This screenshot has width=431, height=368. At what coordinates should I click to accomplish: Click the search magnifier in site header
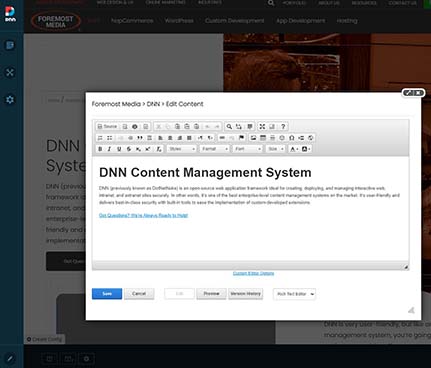pyautogui.click(x=271, y=3)
